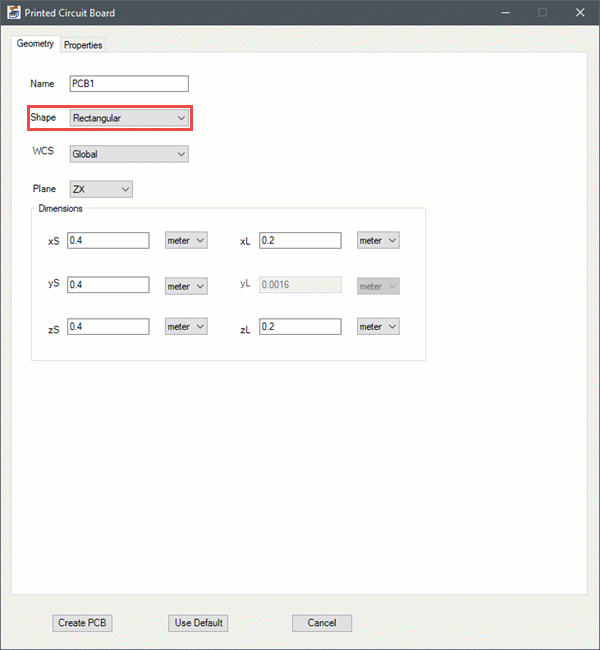Click the Plane label text
This screenshot has height=650, width=600.
pos(44,189)
